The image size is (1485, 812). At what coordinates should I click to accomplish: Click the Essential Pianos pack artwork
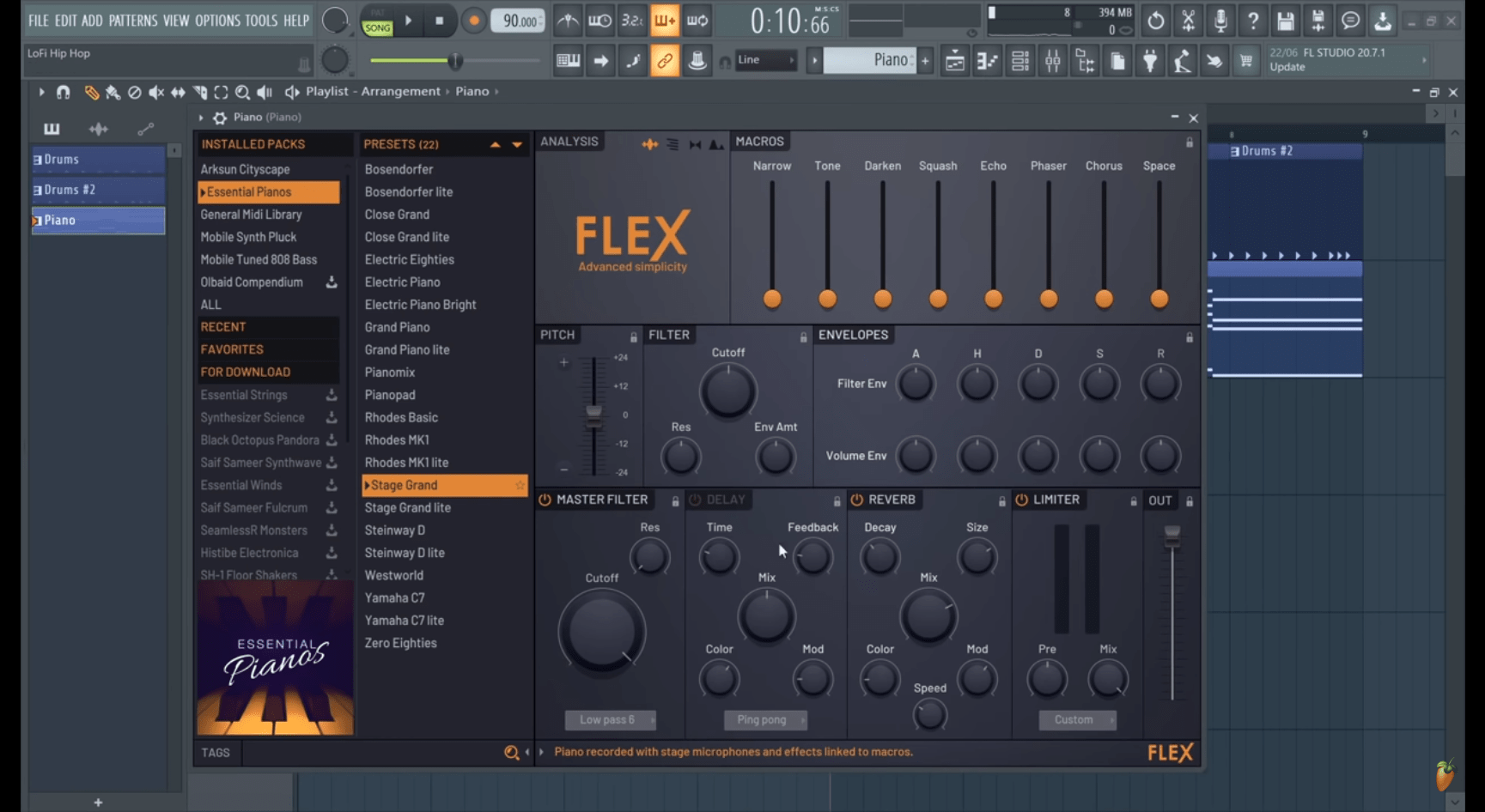point(275,658)
